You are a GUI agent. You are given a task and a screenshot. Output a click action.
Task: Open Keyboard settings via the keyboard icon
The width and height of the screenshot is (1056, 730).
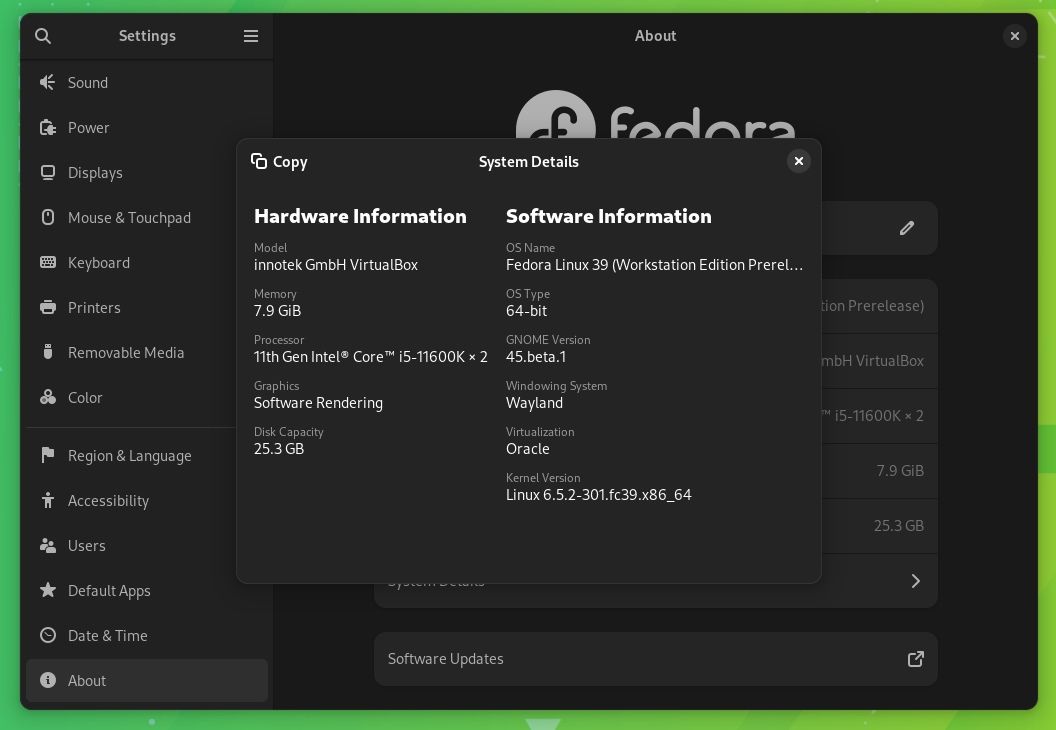point(47,262)
